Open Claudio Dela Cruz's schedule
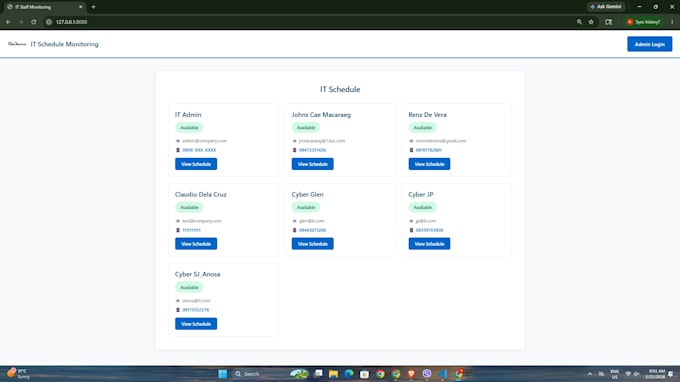Screen dimensions: 680x382 point(196,244)
